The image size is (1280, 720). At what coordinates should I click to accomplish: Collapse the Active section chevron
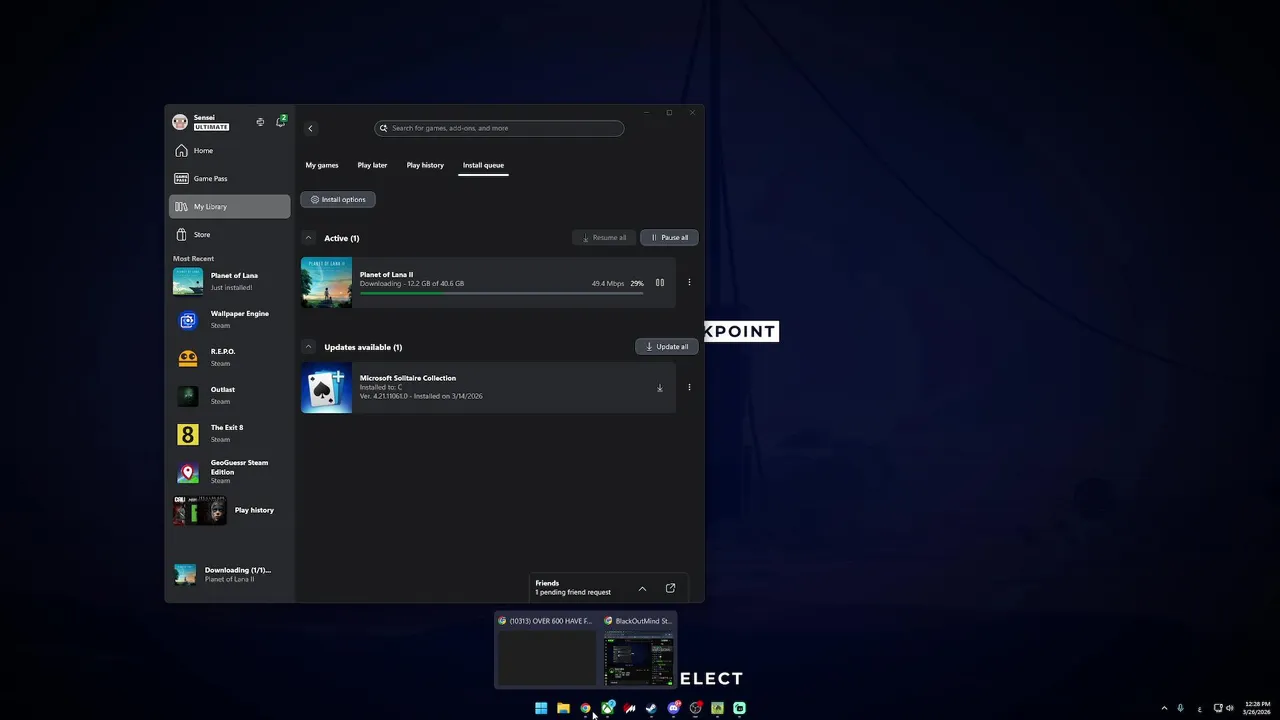point(308,238)
